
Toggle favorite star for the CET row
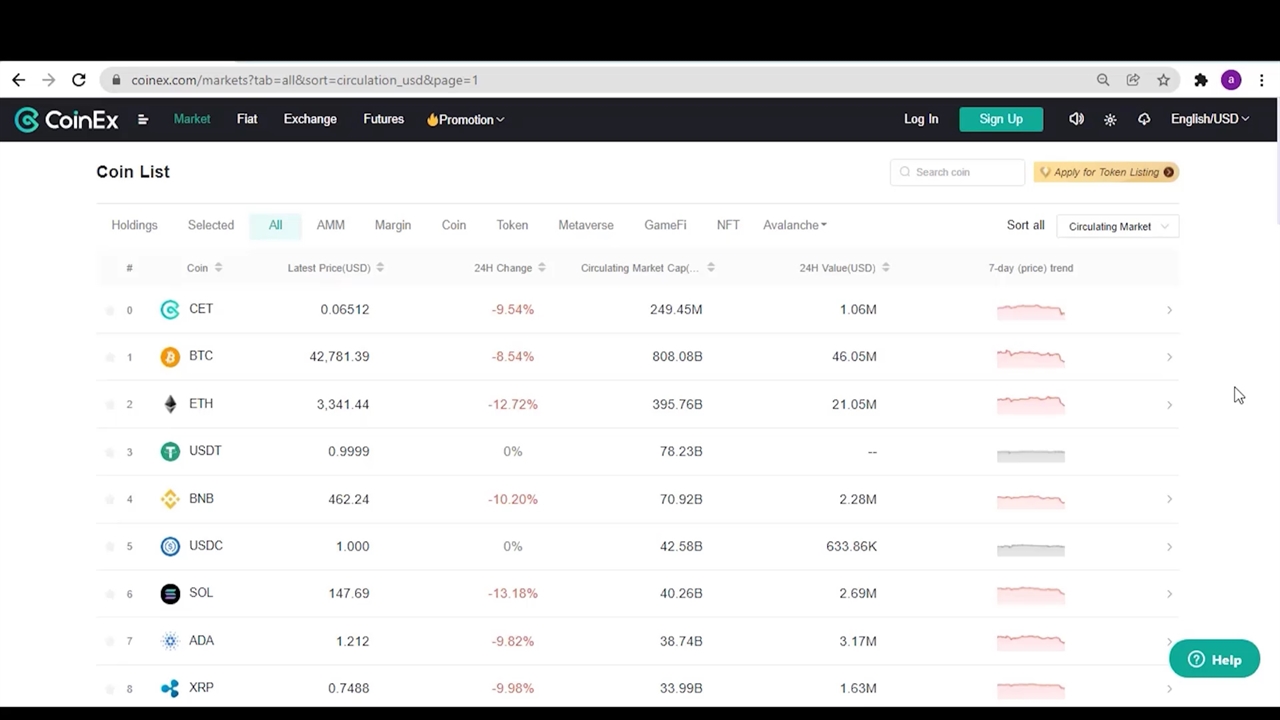[110, 310]
